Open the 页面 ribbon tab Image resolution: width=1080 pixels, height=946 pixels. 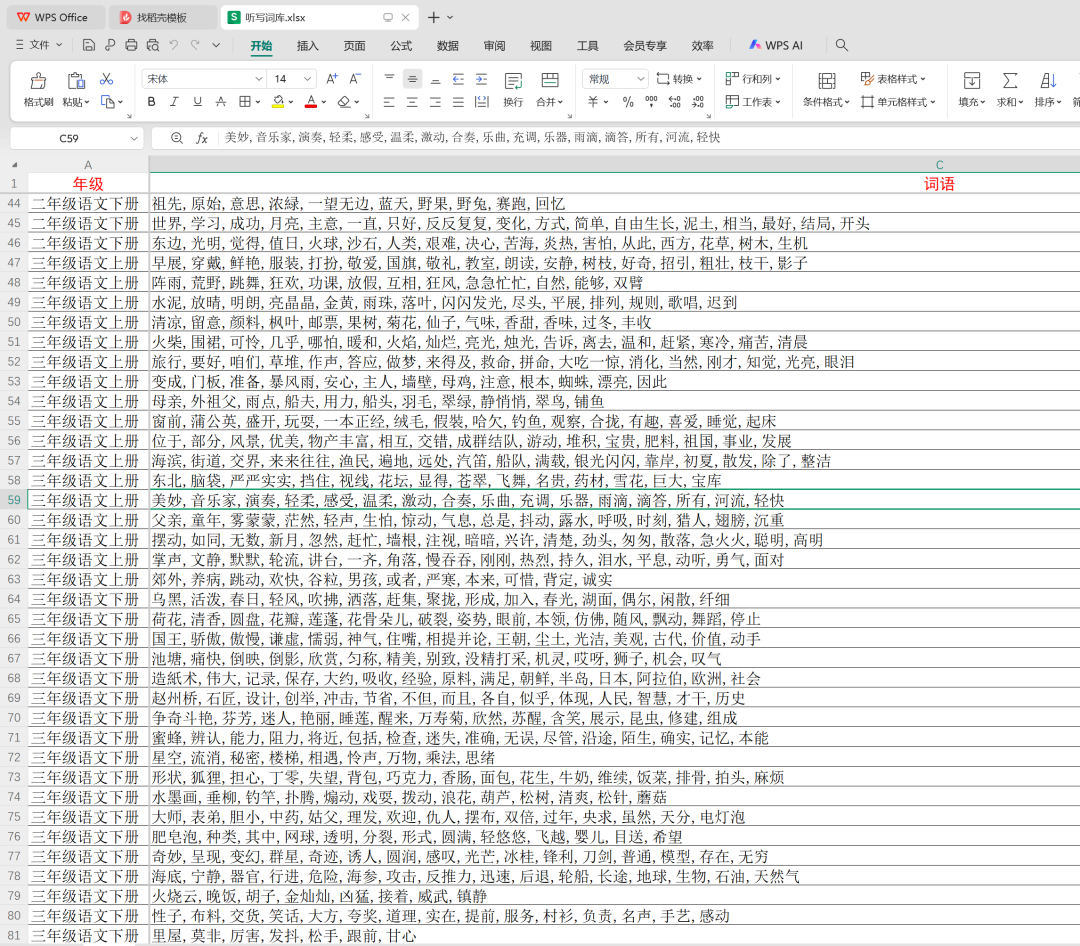354,45
